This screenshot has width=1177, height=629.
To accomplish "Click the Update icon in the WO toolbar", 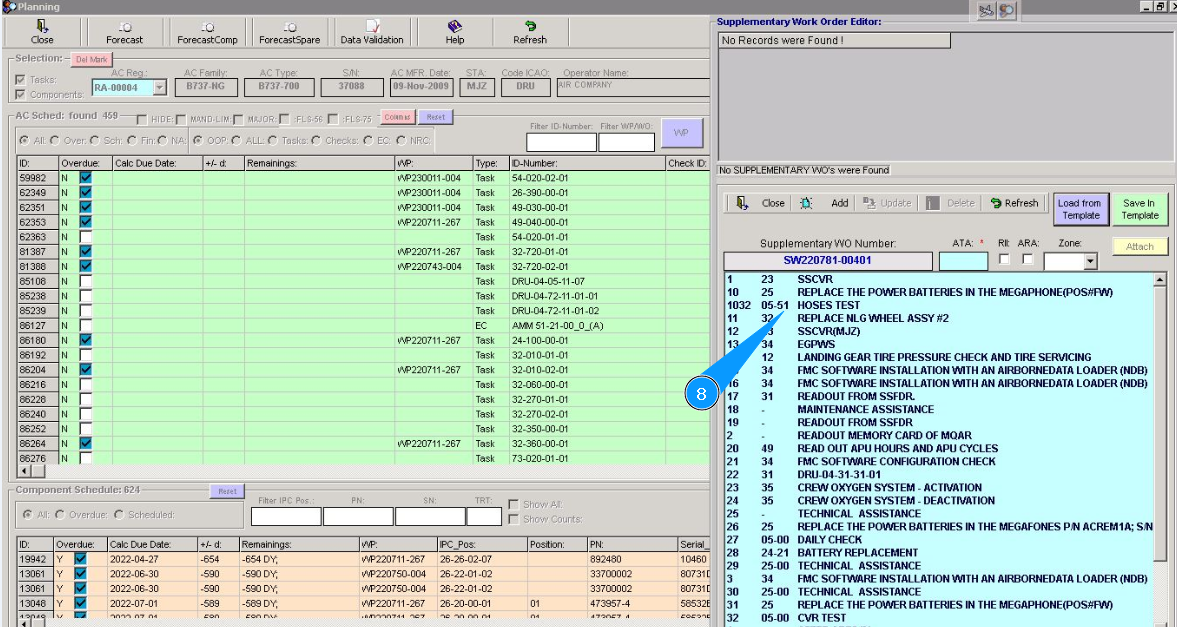I will point(869,203).
